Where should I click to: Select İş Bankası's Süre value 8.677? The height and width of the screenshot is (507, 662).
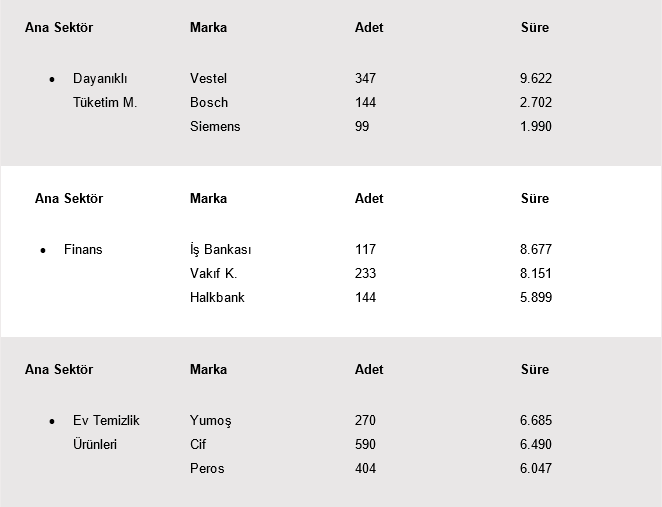pos(536,249)
